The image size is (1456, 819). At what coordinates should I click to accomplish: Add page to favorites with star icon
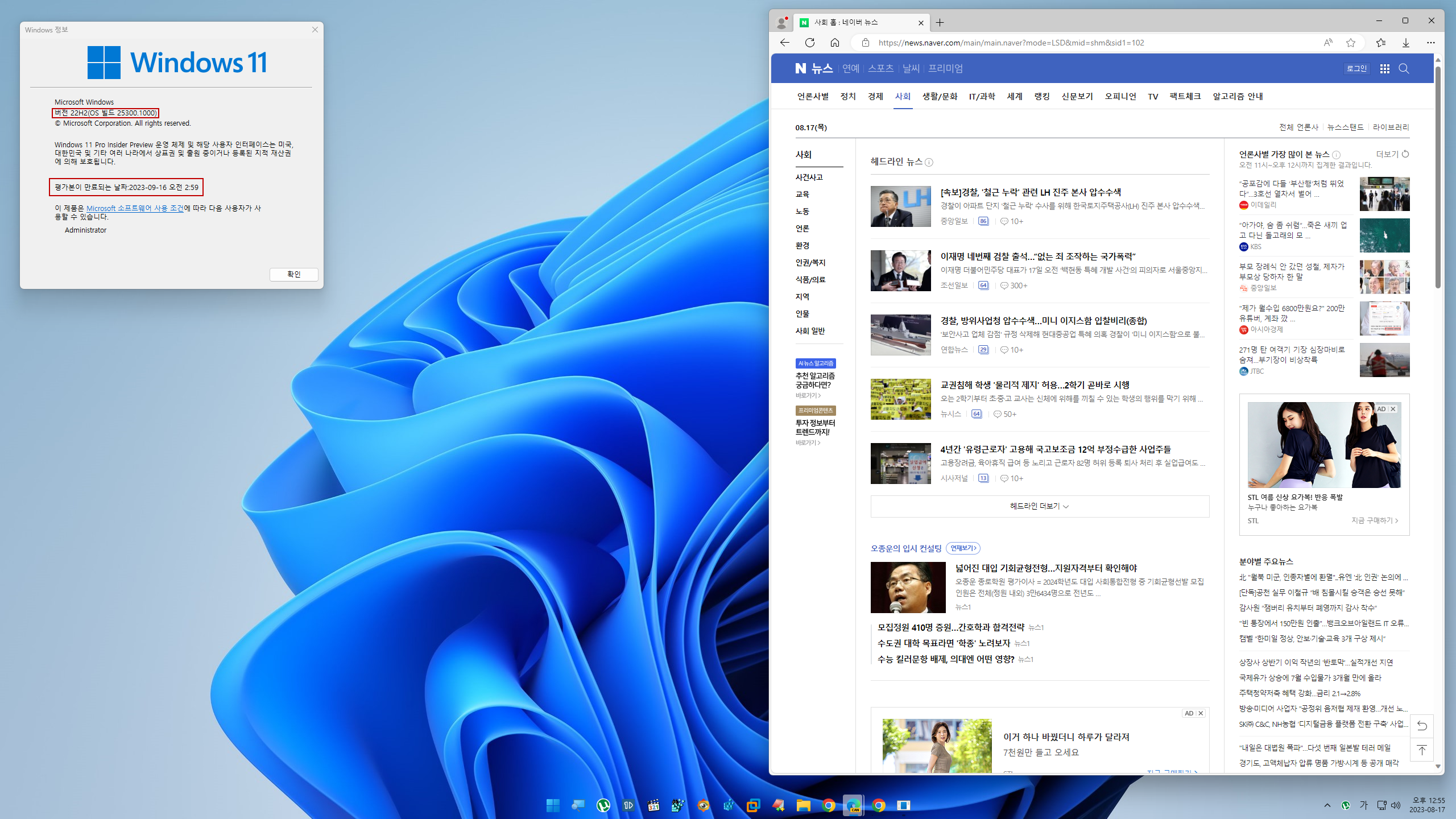[x=1351, y=43]
